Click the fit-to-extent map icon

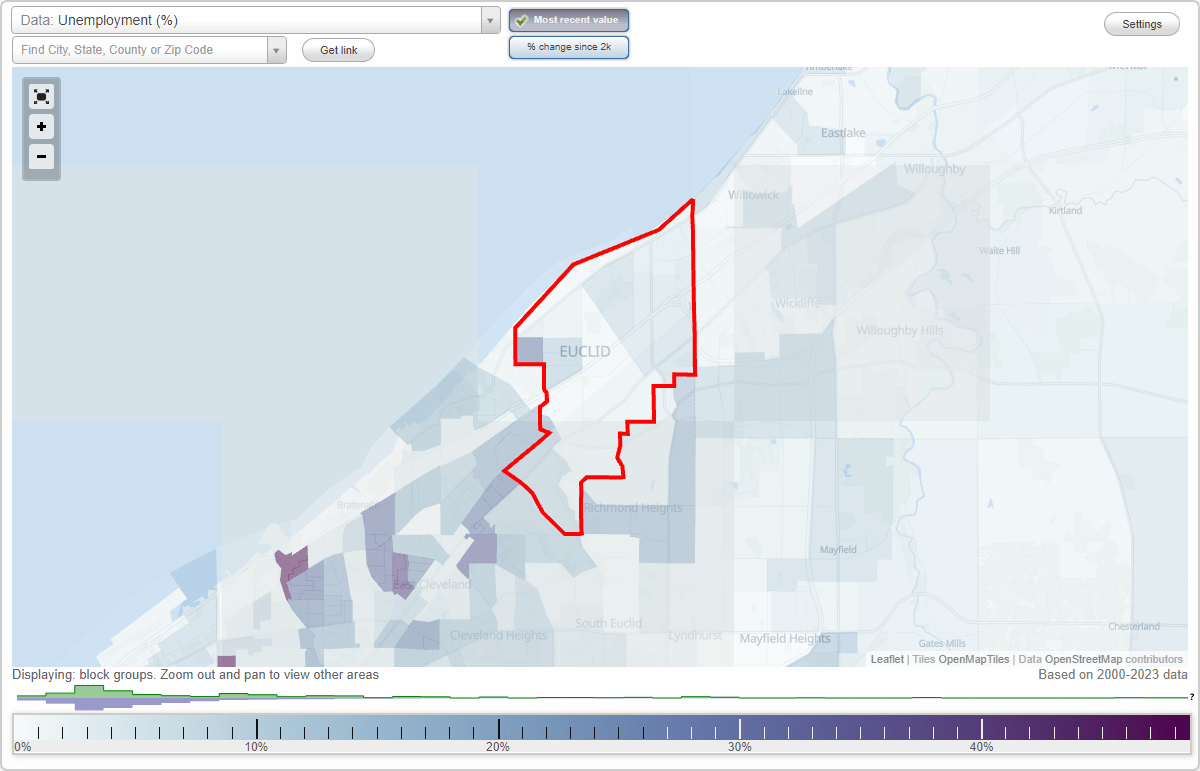coord(41,96)
